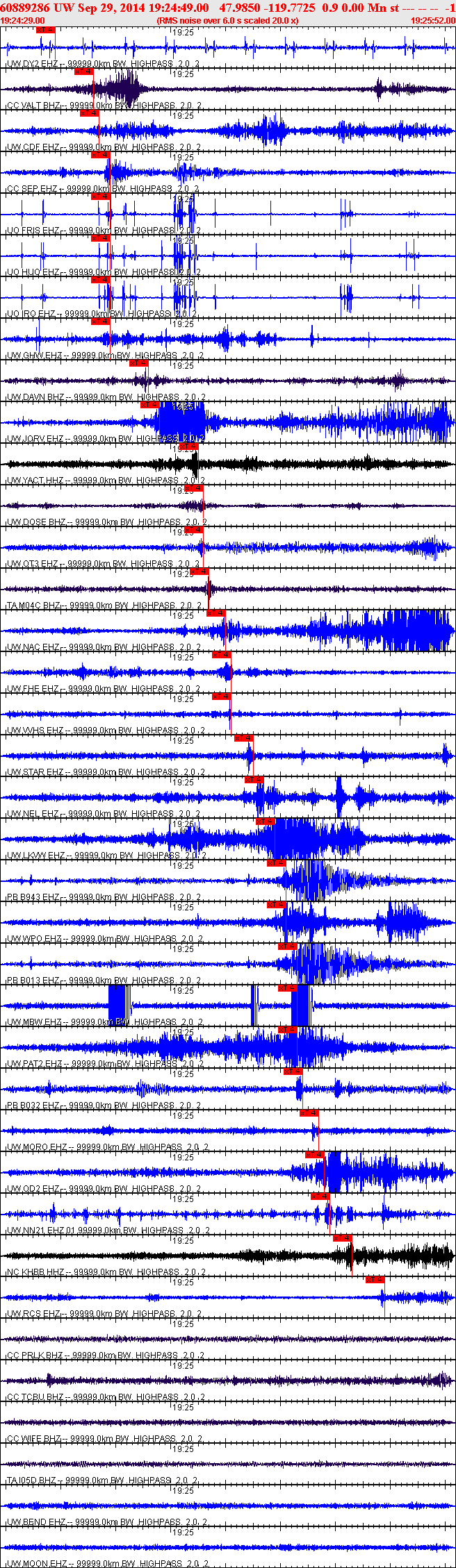Click the red pick marker on UW DAVN trace

[139, 363]
